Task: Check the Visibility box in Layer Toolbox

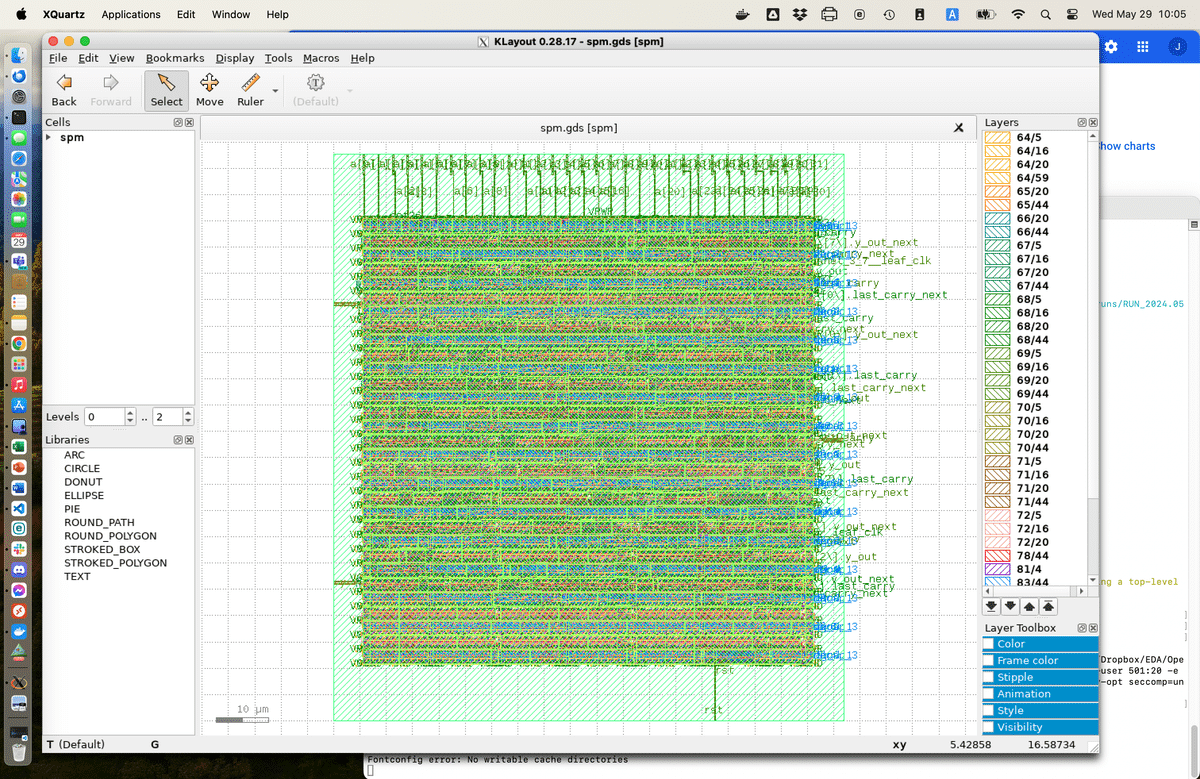Action: click(989, 727)
